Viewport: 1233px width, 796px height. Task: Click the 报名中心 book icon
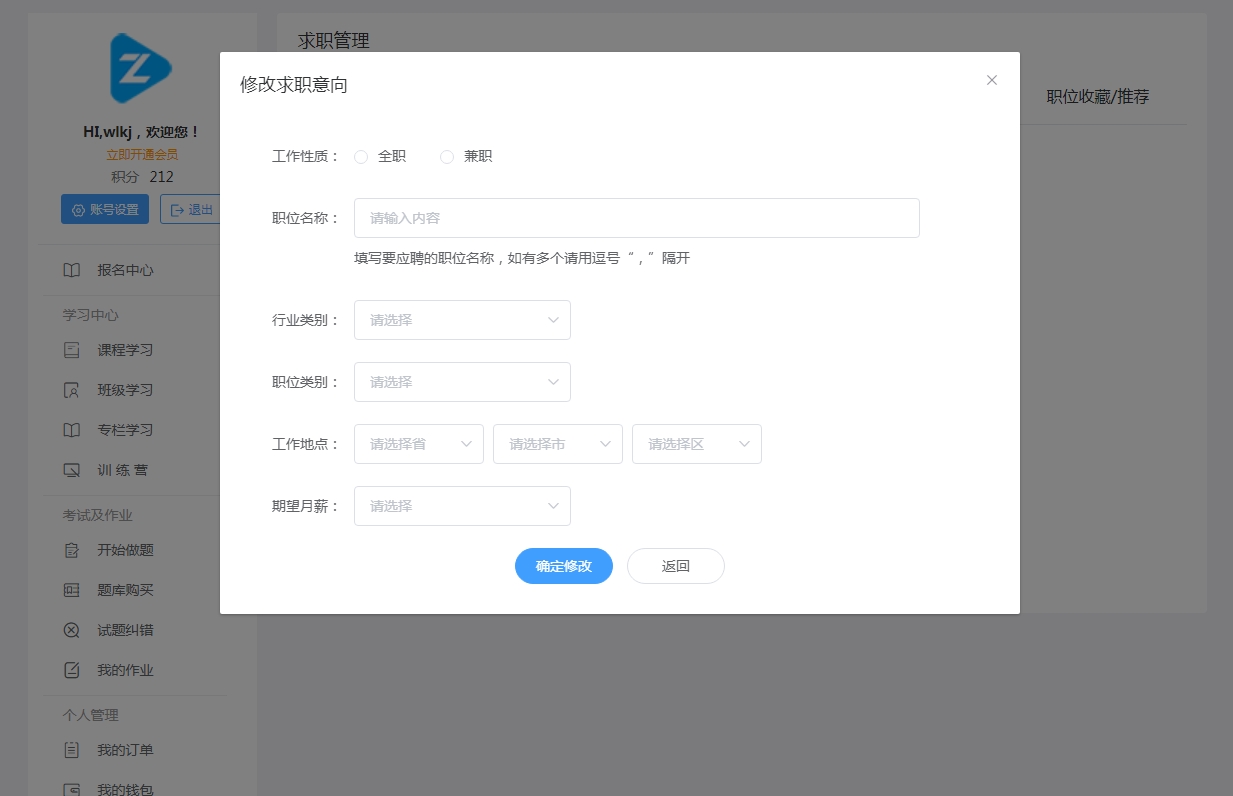tap(71, 270)
